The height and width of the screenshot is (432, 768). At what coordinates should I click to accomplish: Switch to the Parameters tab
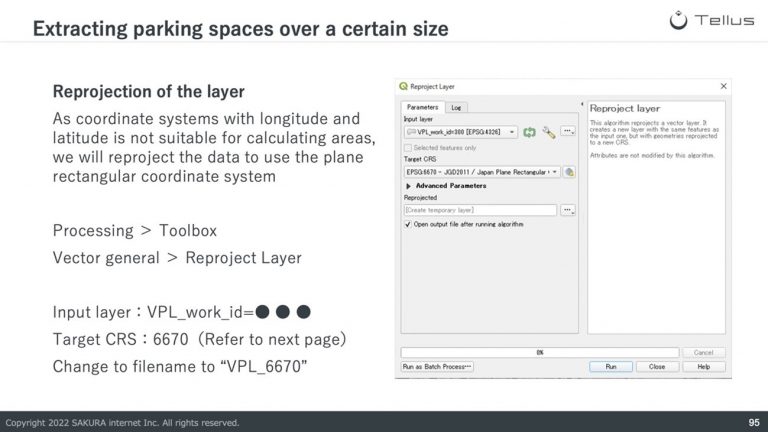[x=422, y=107]
